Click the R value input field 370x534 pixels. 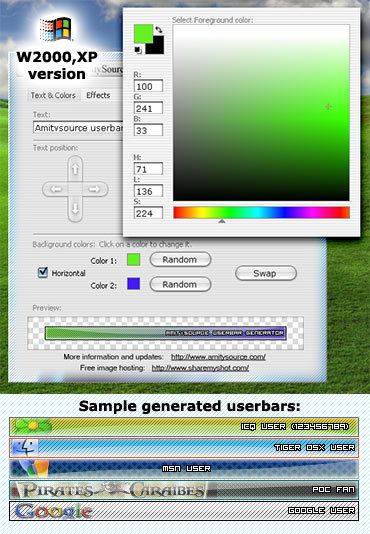148,86
